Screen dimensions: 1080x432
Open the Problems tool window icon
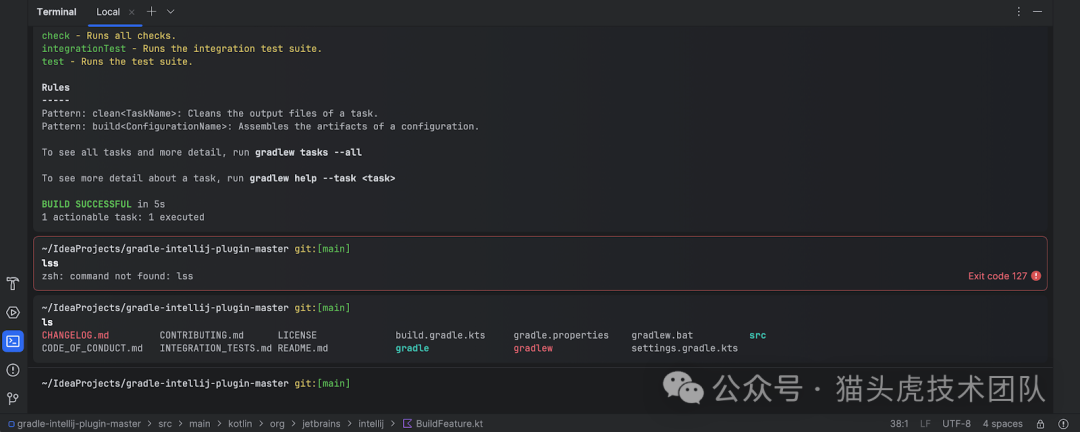[x=13, y=370]
